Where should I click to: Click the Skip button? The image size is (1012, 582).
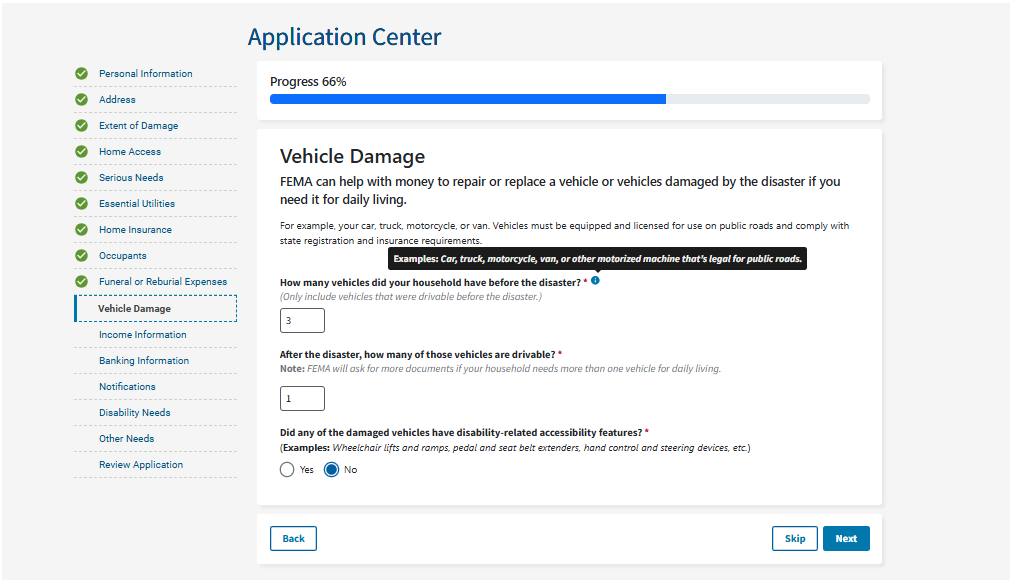(794, 538)
